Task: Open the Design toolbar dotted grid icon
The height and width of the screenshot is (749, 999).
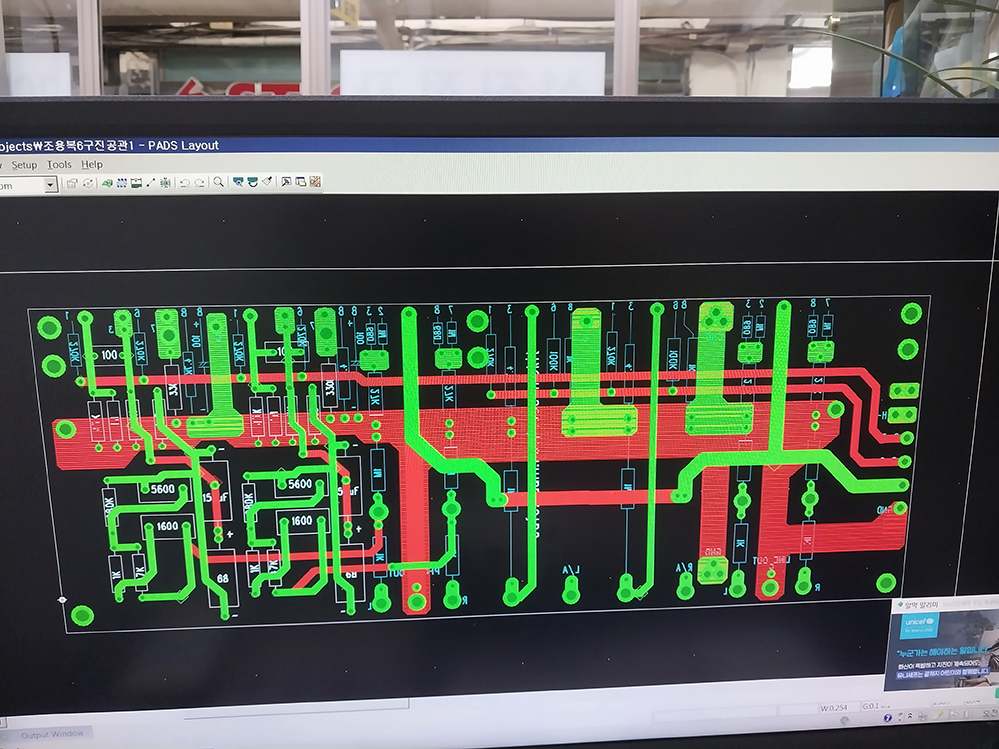Action: (x=122, y=183)
